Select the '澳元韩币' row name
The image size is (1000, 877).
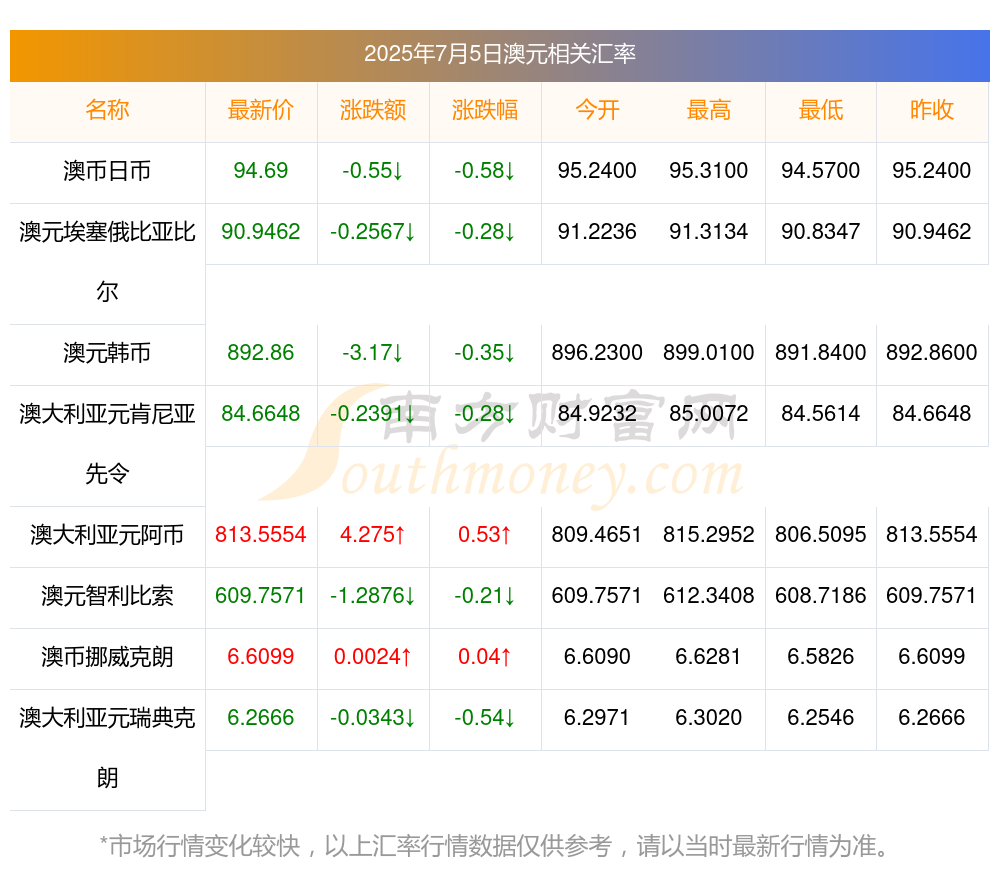(x=107, y=353)
